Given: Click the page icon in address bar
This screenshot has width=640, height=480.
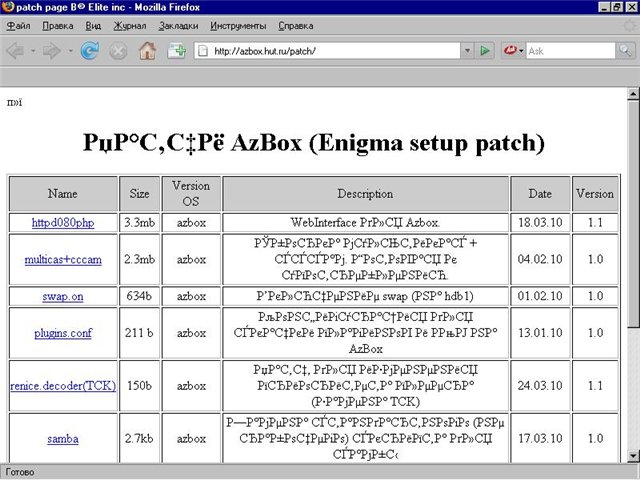Looking at the screenshot, I should click(202, 51).
